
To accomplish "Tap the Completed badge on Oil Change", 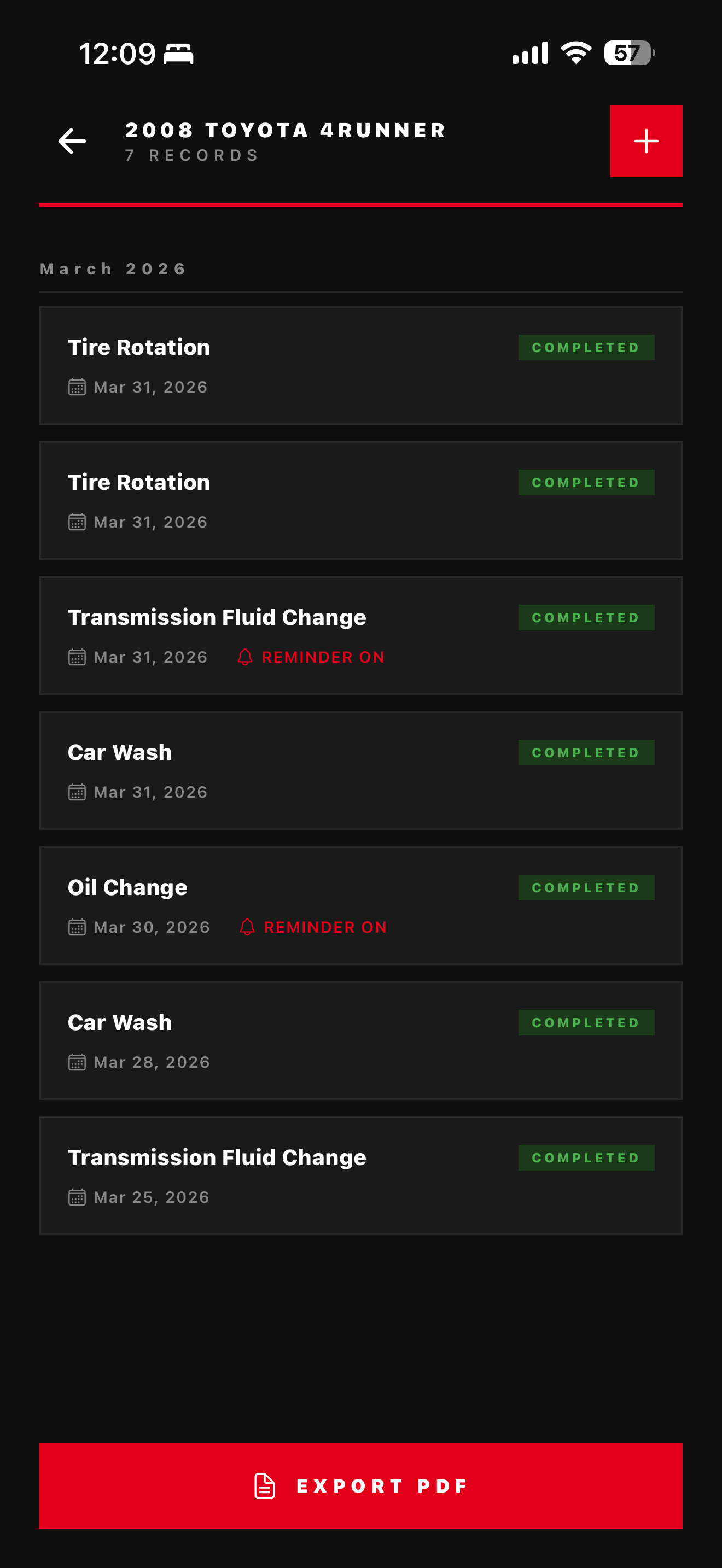I will (x=586, y=887).
